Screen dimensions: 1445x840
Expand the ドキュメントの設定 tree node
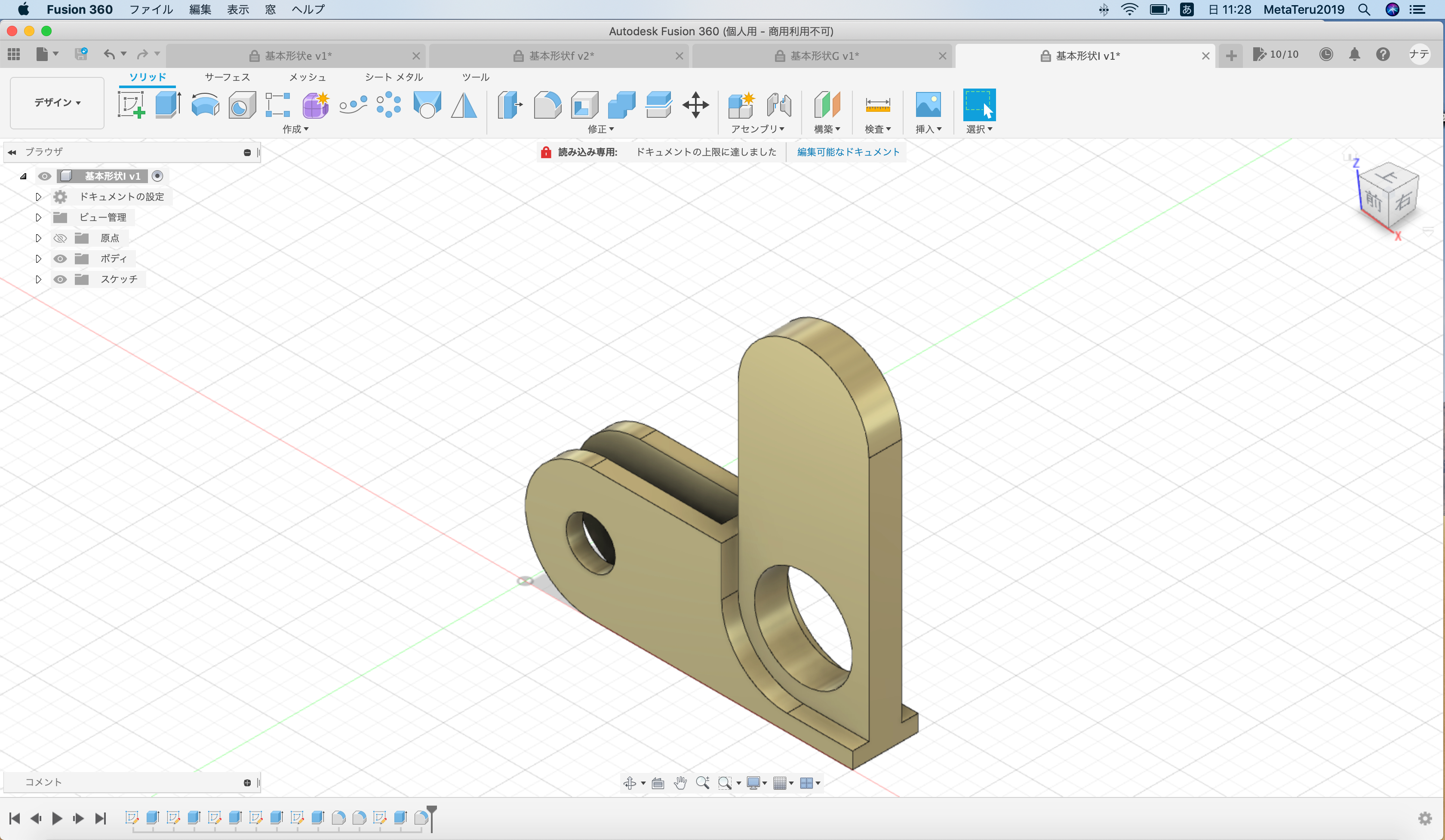pyautogui.click(x=38, y=197)
